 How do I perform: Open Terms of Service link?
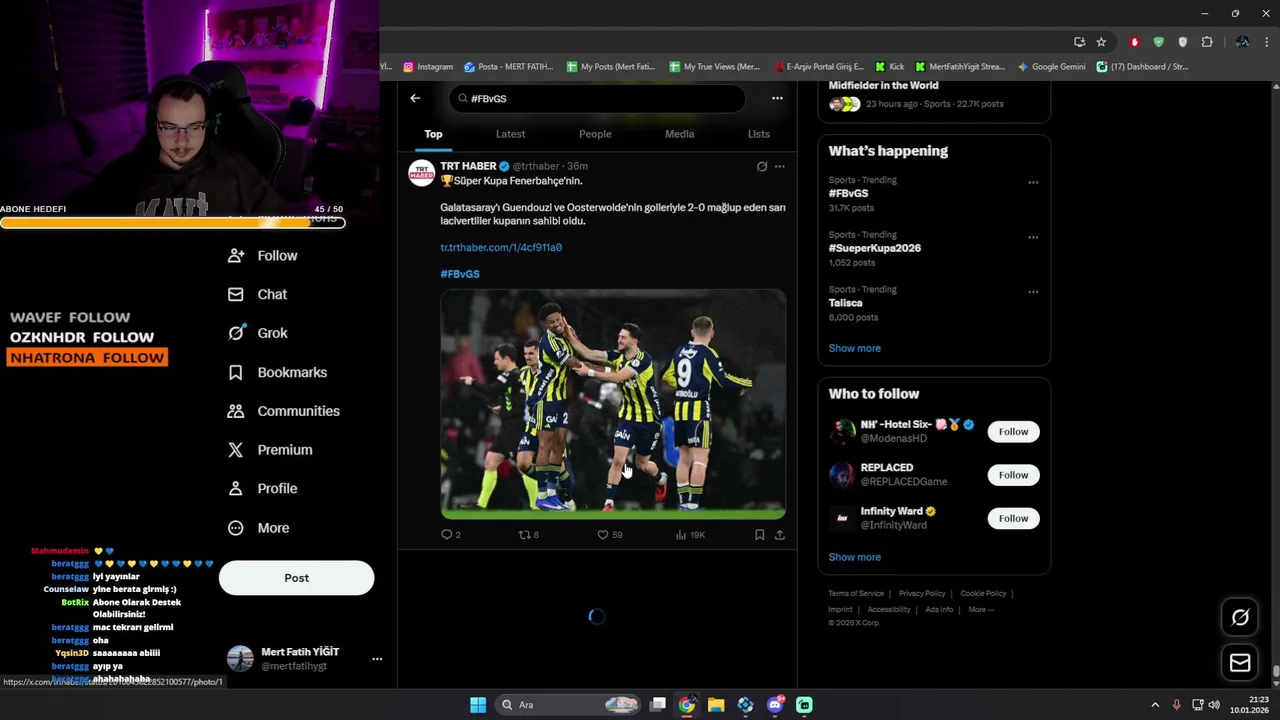click(x=856, y=593)
